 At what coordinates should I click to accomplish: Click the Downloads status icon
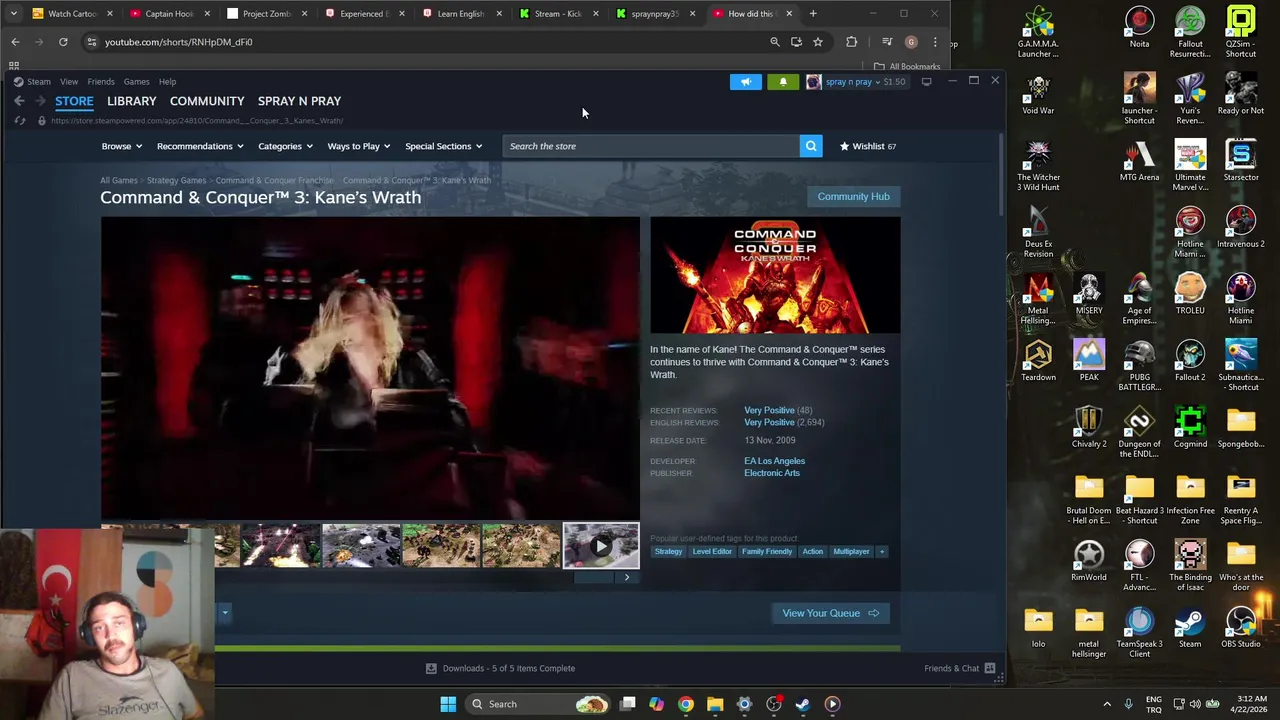[x=431, y=668]
